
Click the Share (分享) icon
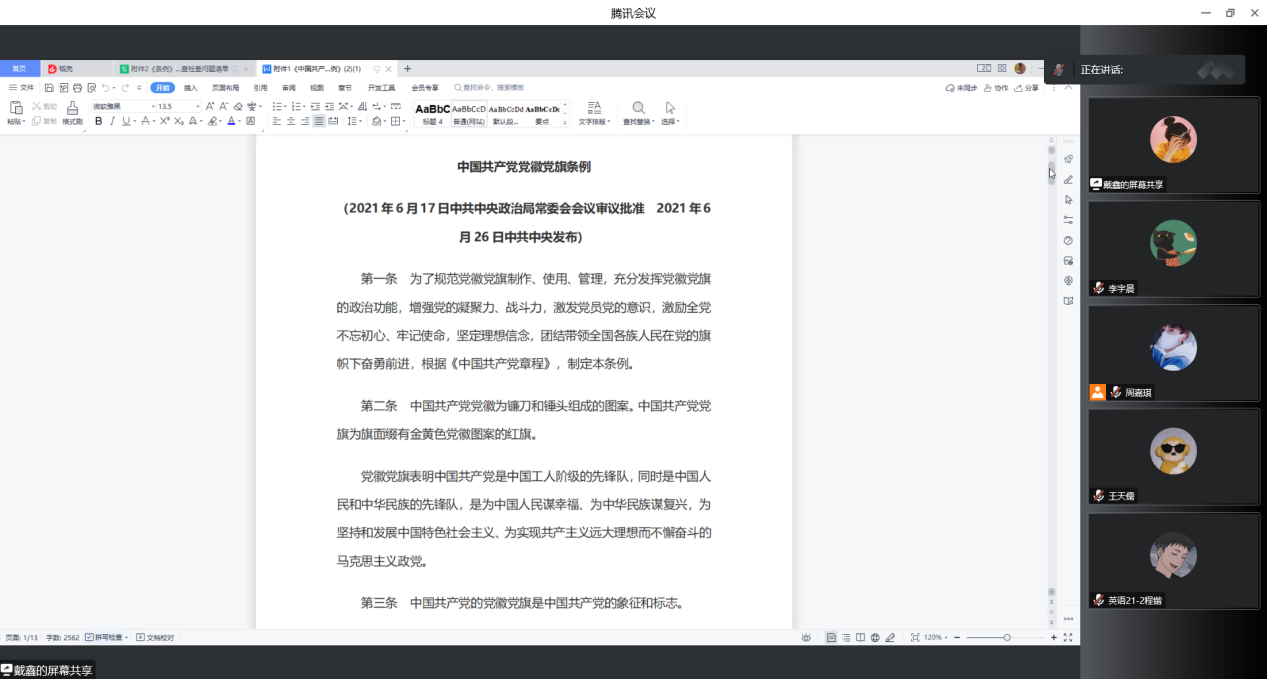pos(1026,88)
